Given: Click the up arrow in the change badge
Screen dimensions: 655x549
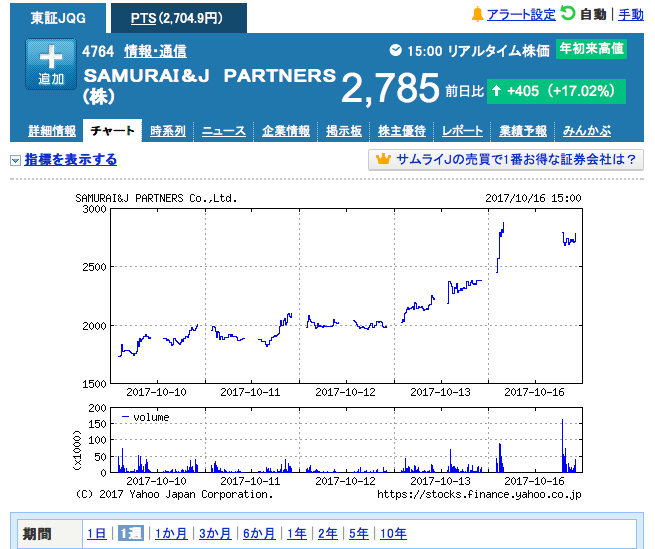Looking at the screenshot, I should click(496, 90).
